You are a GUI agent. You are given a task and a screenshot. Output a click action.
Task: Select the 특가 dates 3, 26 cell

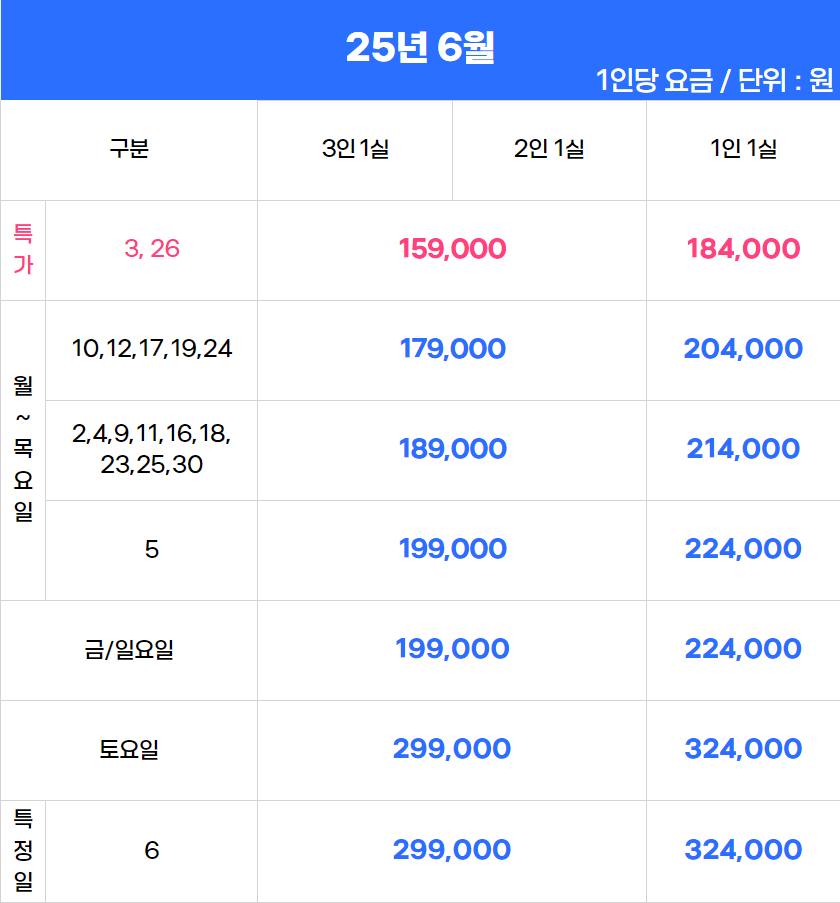(151, 249)
